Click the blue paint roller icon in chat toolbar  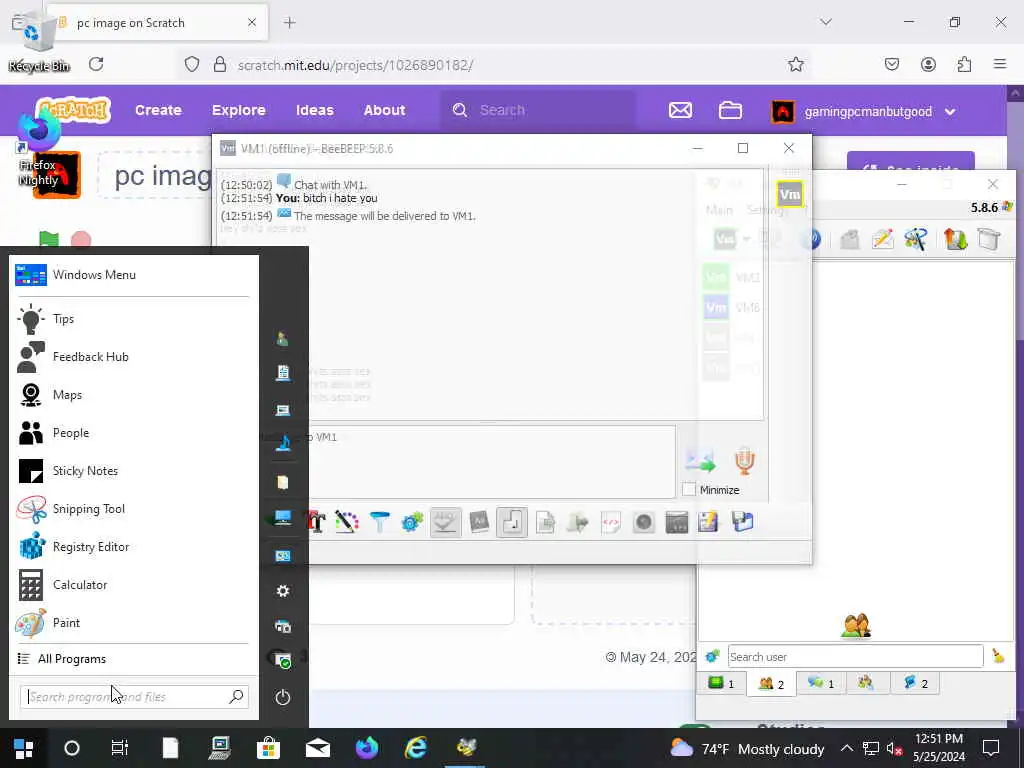tap(379, 522)
